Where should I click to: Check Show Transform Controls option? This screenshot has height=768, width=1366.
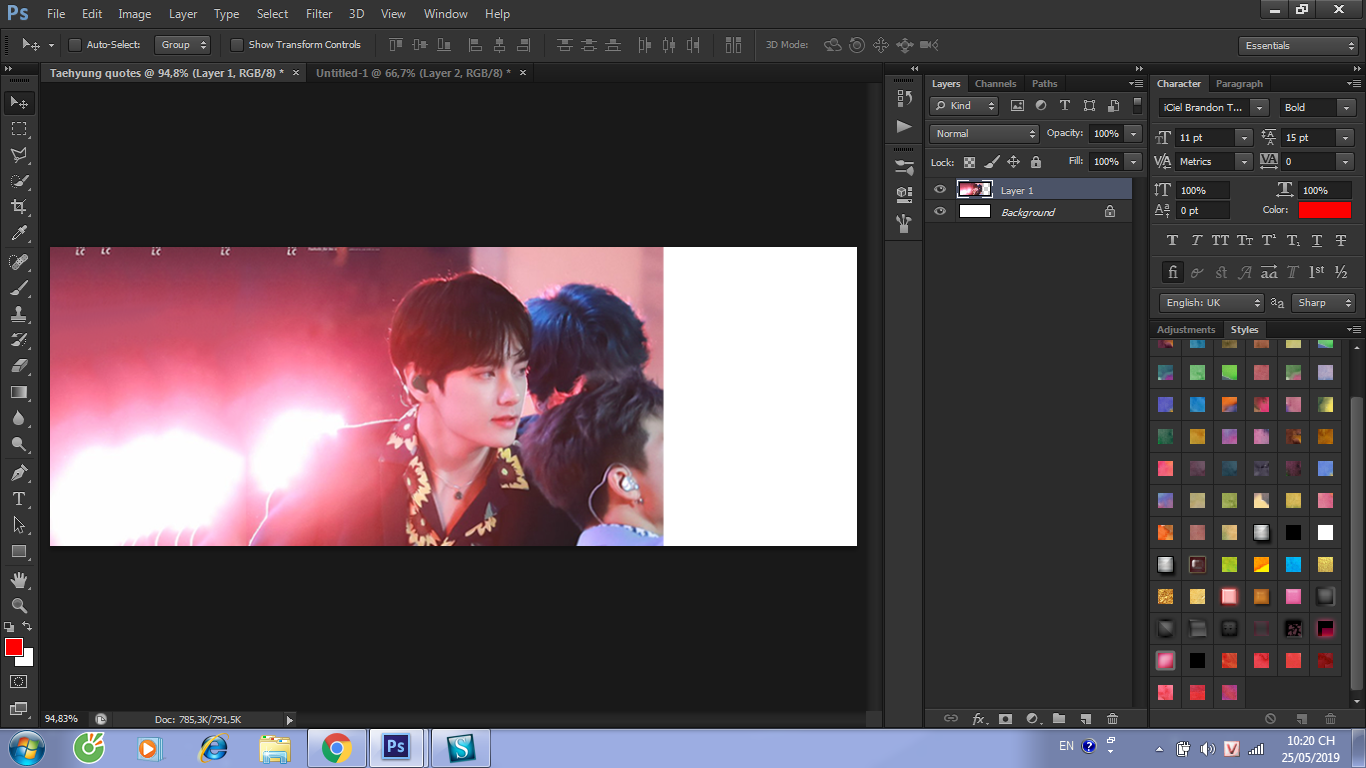[x=237, y=45]
